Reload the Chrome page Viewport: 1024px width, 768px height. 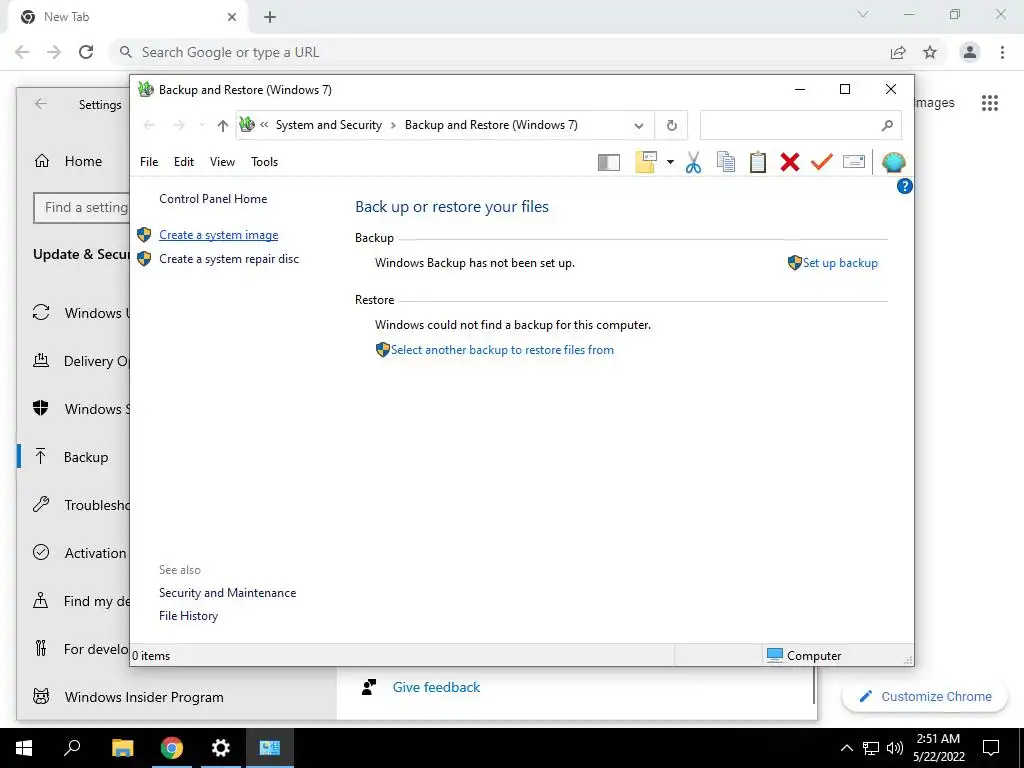coord(86,52)
